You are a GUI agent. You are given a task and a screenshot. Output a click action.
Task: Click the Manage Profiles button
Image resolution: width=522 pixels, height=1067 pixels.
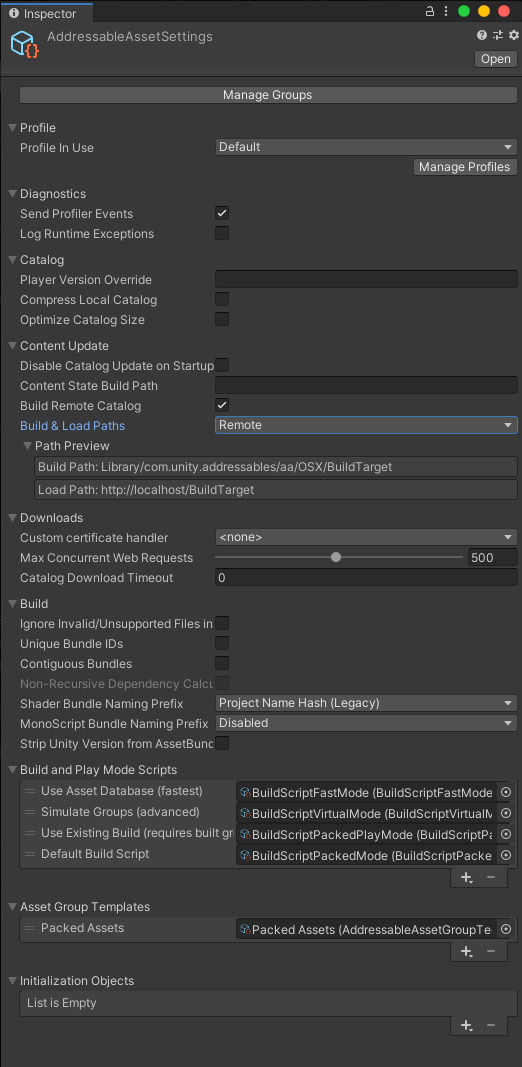point(466,167)
